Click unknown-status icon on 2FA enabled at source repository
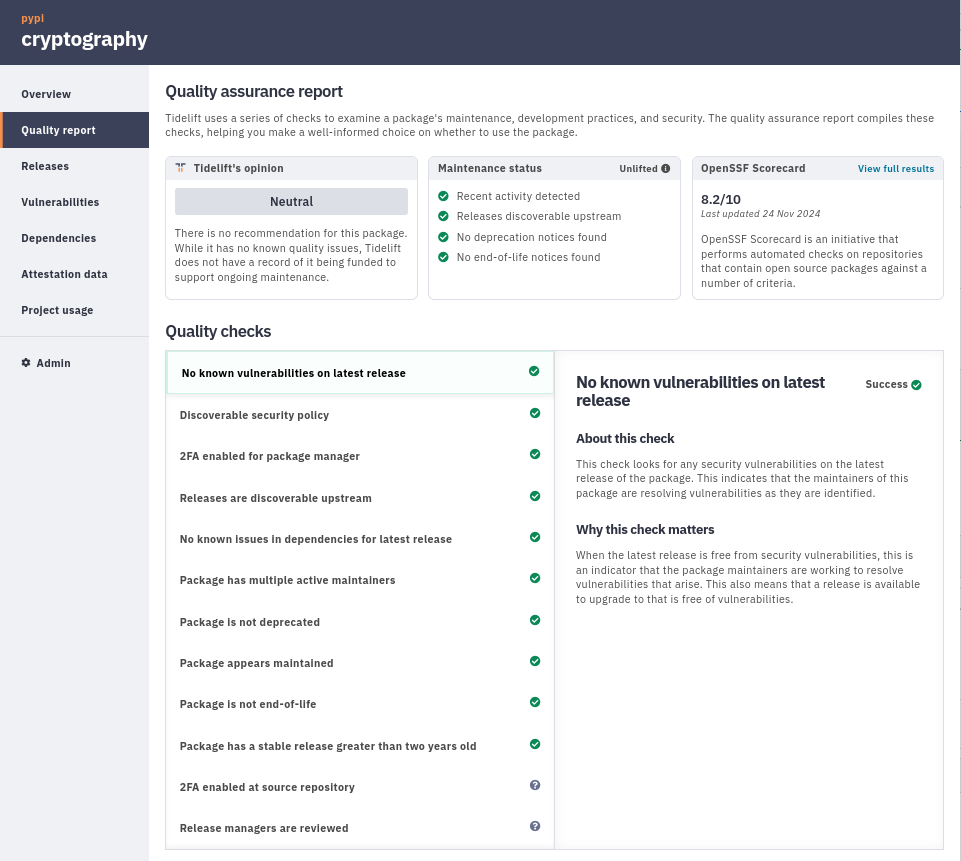Viewport: 961px width, 861px height. tap(535, 785)
